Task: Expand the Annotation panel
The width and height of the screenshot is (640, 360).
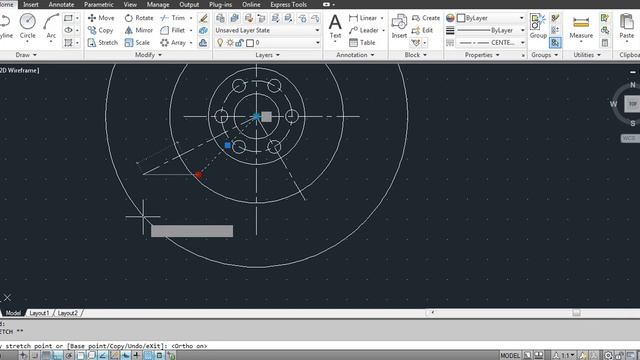Action: [x=355, y=55]
